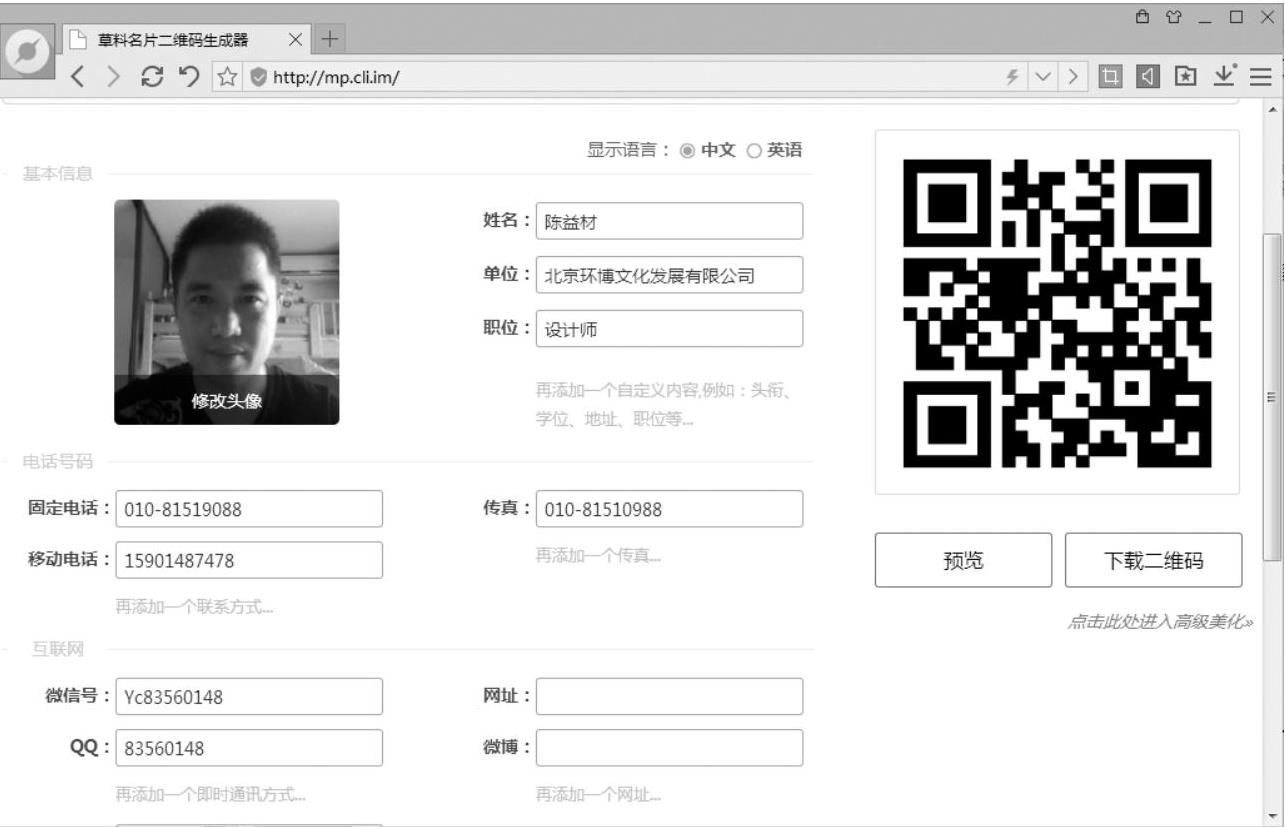Click the browser logo icon
1285x827 pixels.
[x=29, y=52]
